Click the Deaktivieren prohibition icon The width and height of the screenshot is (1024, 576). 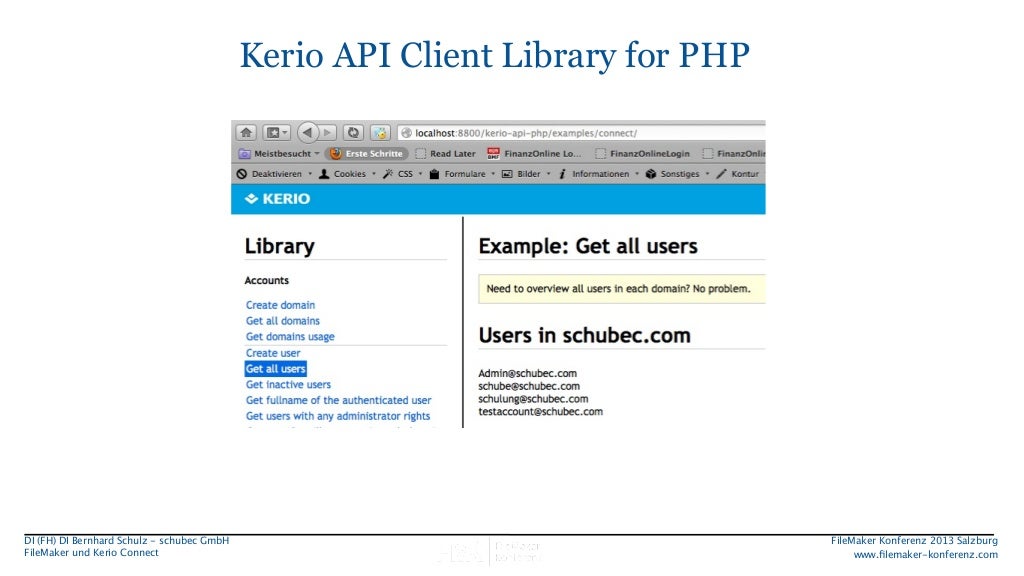click(242, 174)
